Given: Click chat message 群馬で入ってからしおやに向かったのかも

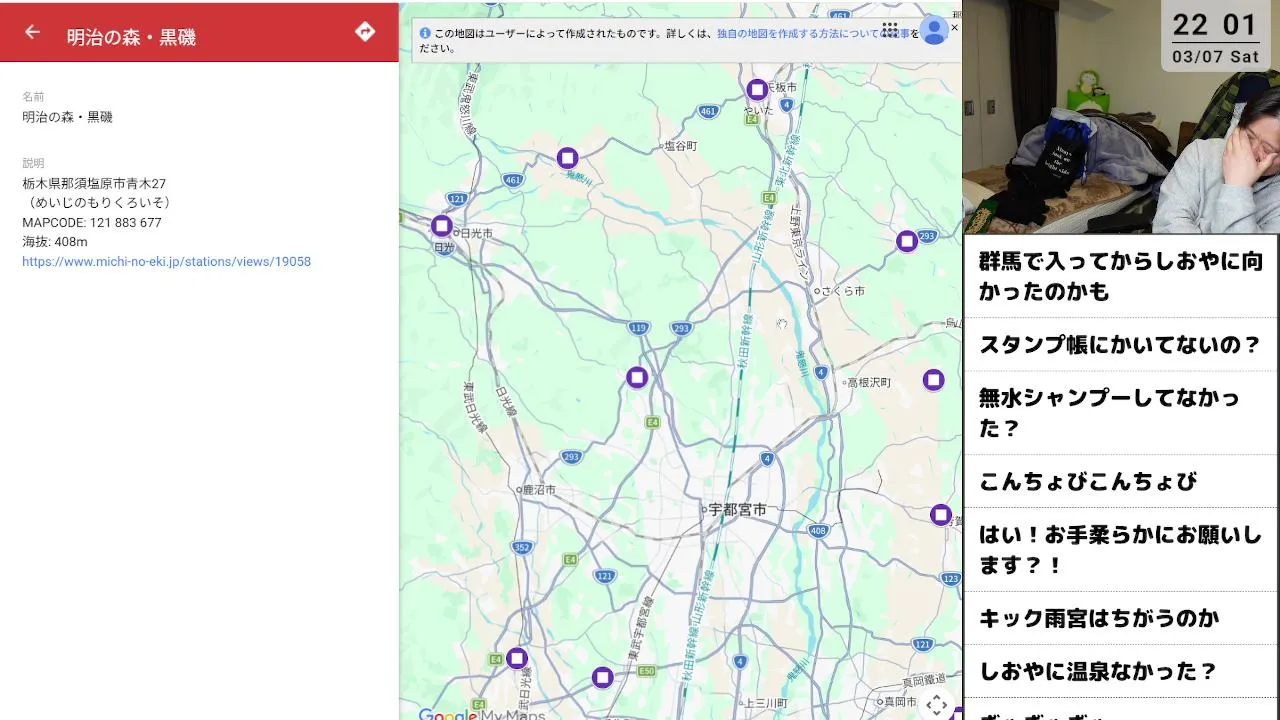Looking at the screenshot, I should click(x=1121, y=277).
